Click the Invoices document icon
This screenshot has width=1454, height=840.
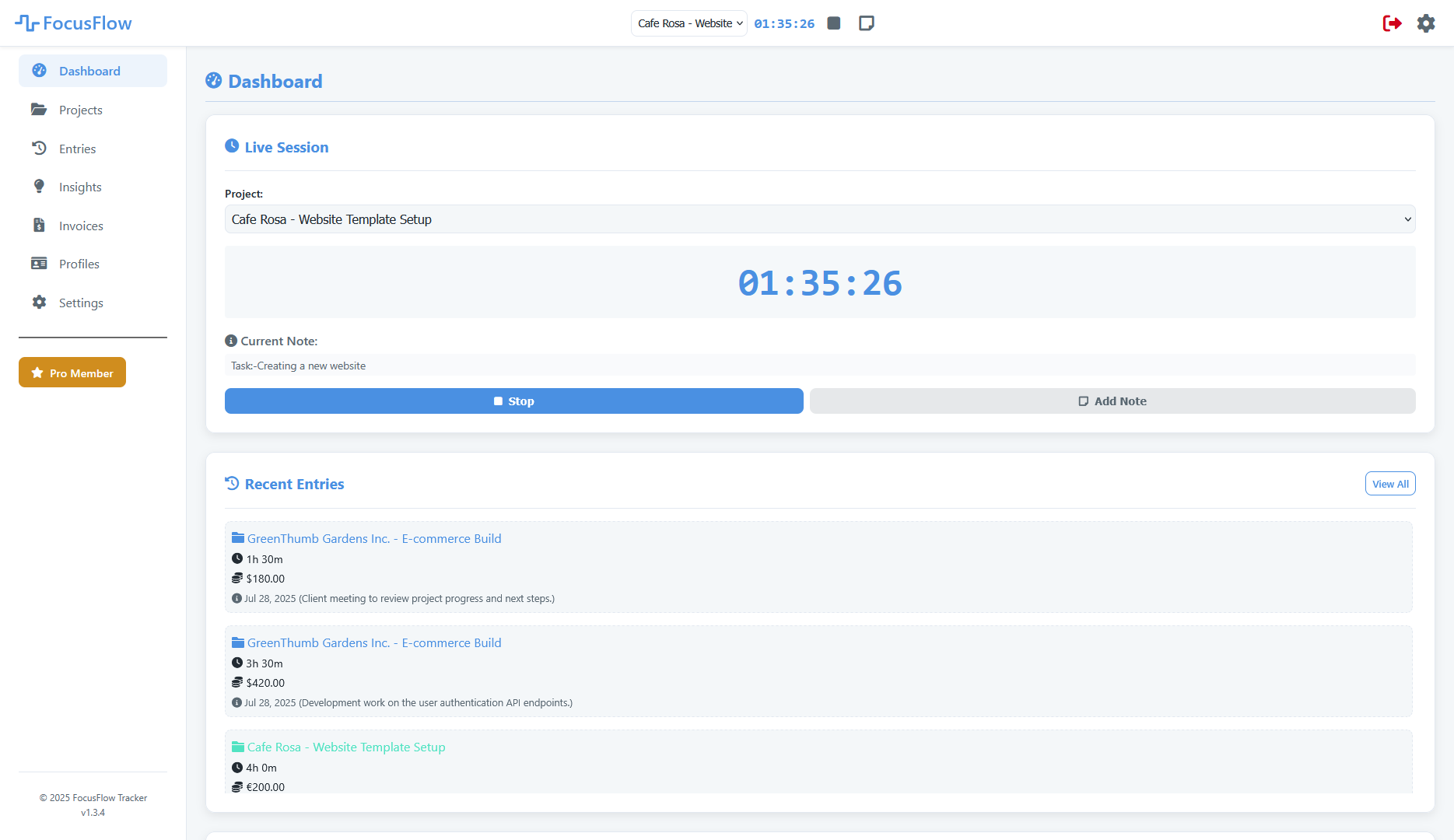point(39,226)
